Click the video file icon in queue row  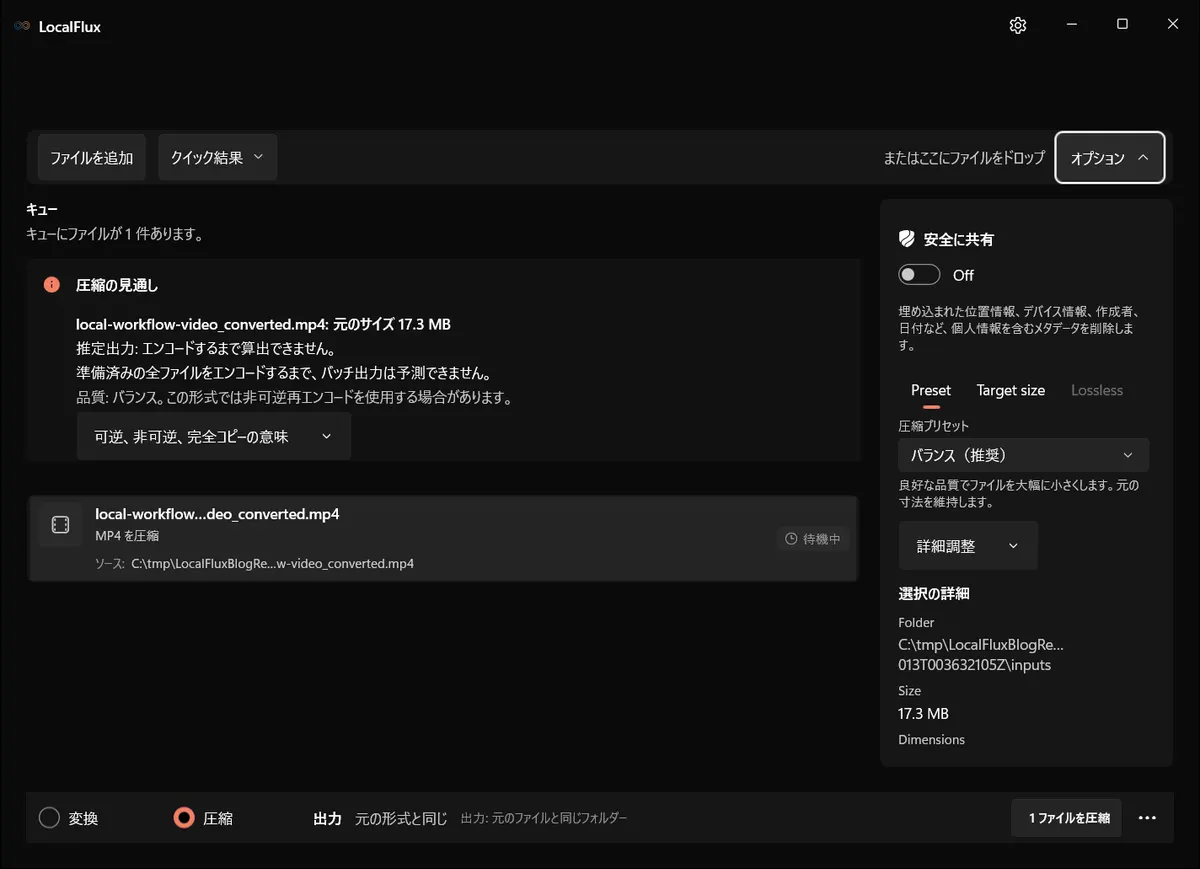coord(60,524)
